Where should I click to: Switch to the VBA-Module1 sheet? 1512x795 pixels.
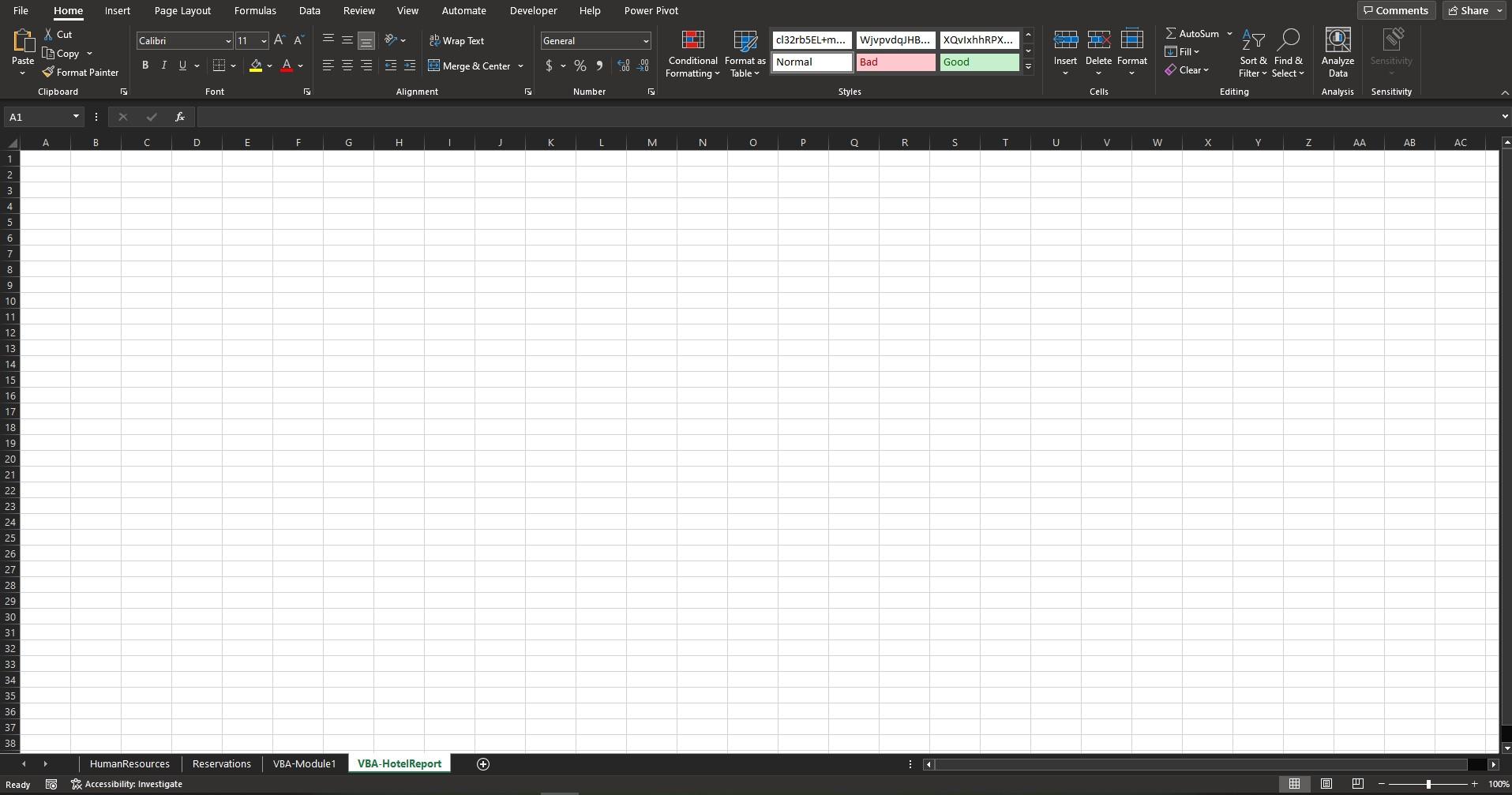304,764
